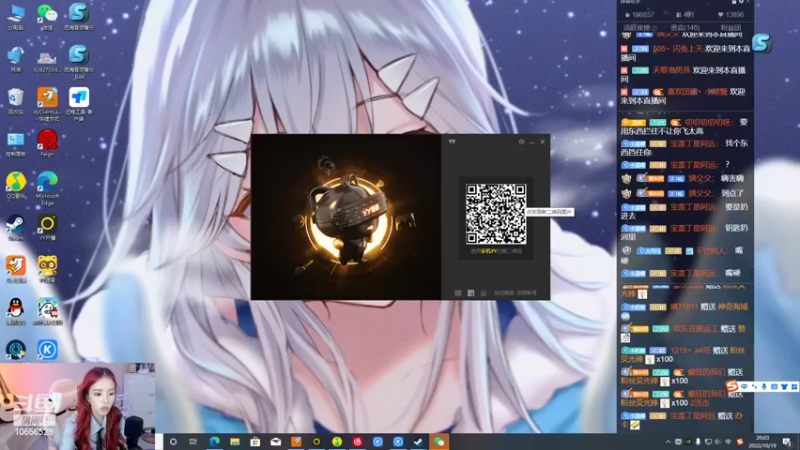Open Mail app from the taskbar

(x=276, y=441)
